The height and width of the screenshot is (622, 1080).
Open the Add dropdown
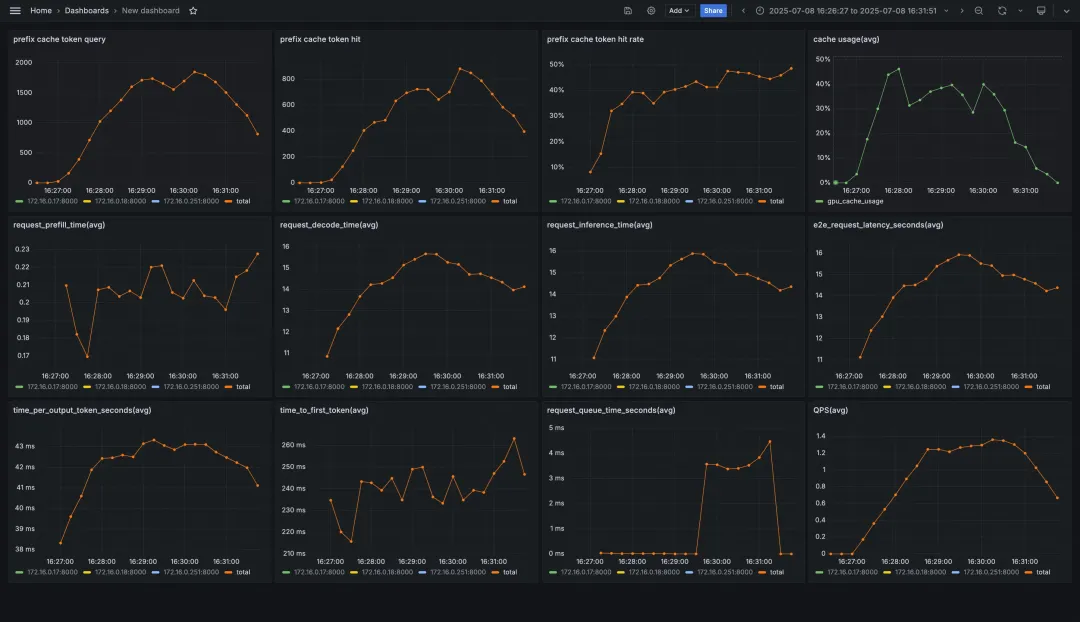coord(679,10)
